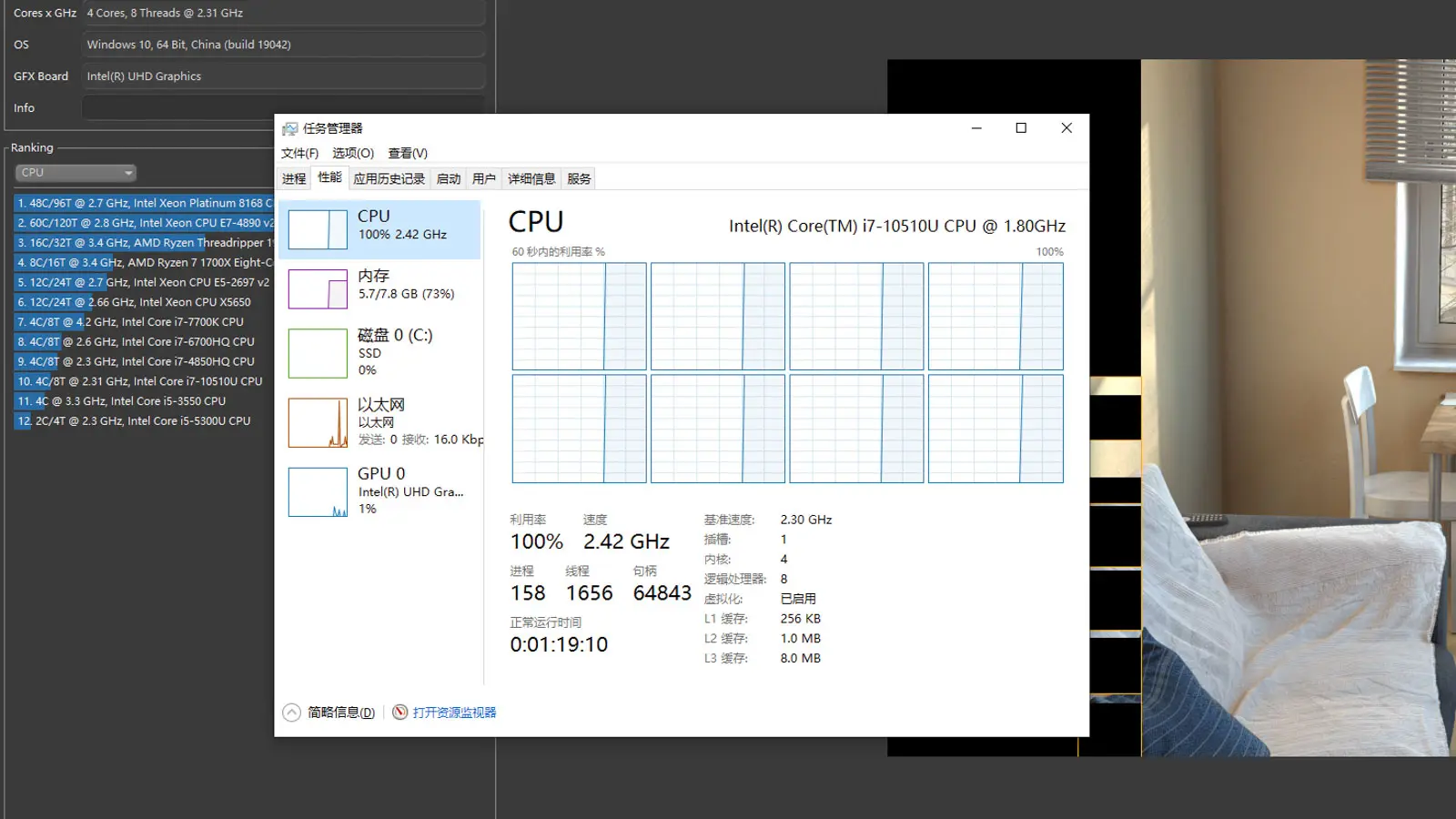Viewport: 1456px width, 819px height.
Task: Select ranking entry Intel Core i7-7700K
Action: (144, 322)
